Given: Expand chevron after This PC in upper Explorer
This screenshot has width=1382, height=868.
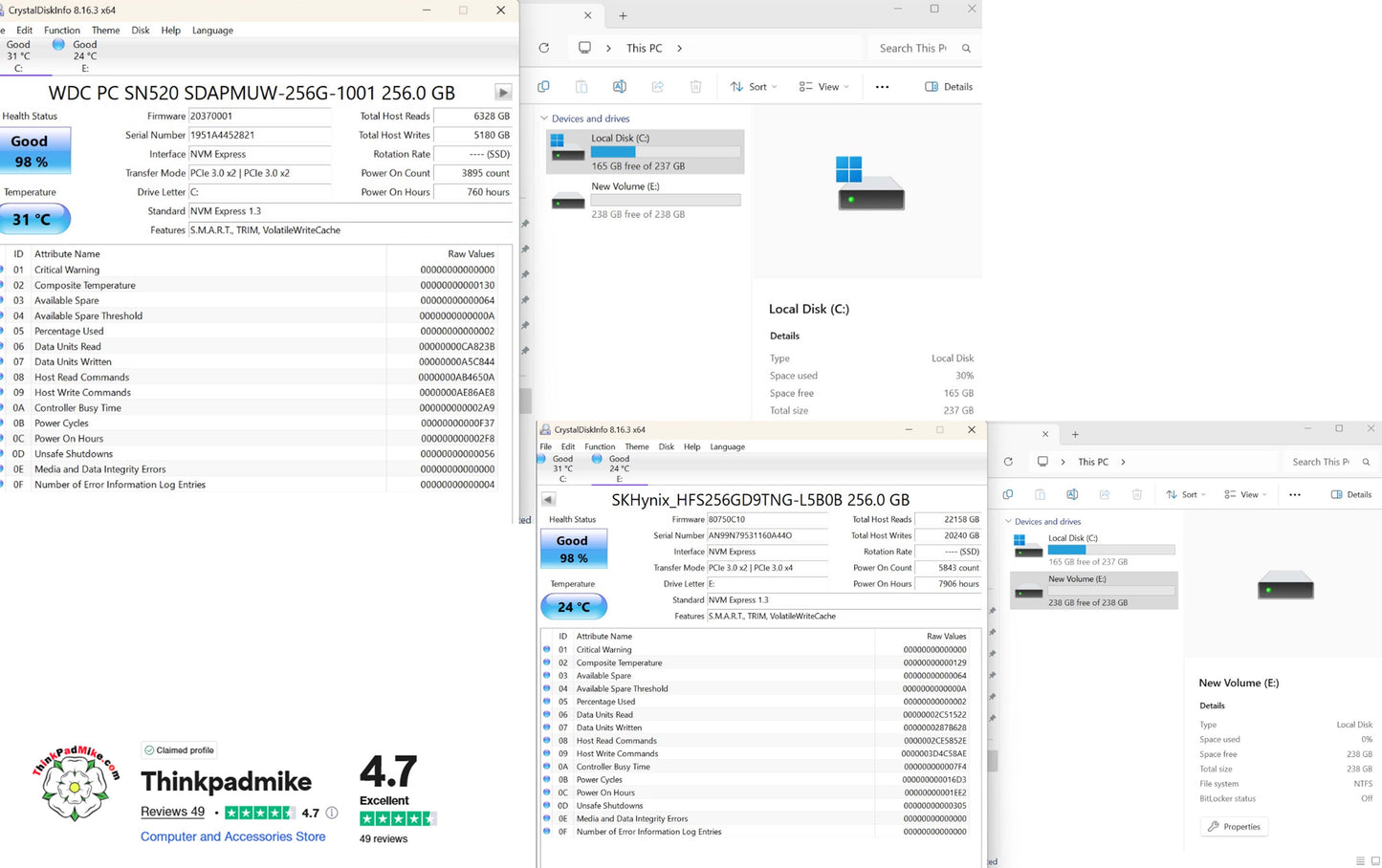Looking at the screenshot, I should coord(680,48).
